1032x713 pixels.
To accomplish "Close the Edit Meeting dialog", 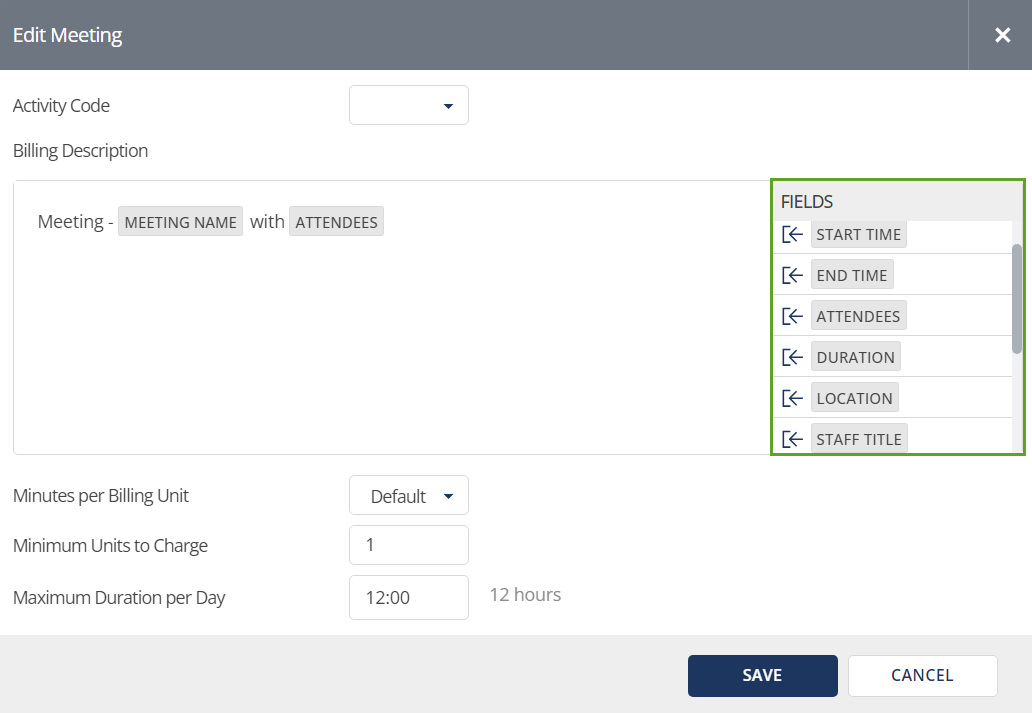I will tap(1002, 34).
